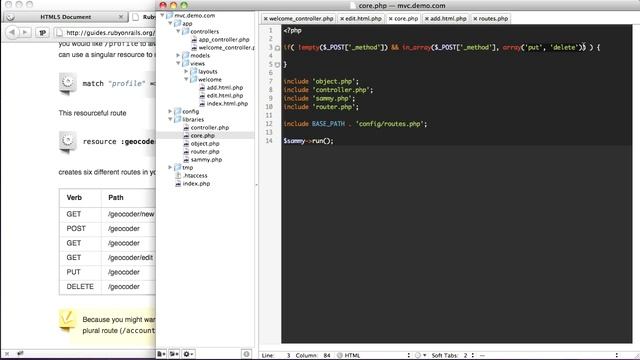Click the DELETE verb cell in browser table
The width and height of the screenshot is (640, 360).
click(x=80, y=287)
